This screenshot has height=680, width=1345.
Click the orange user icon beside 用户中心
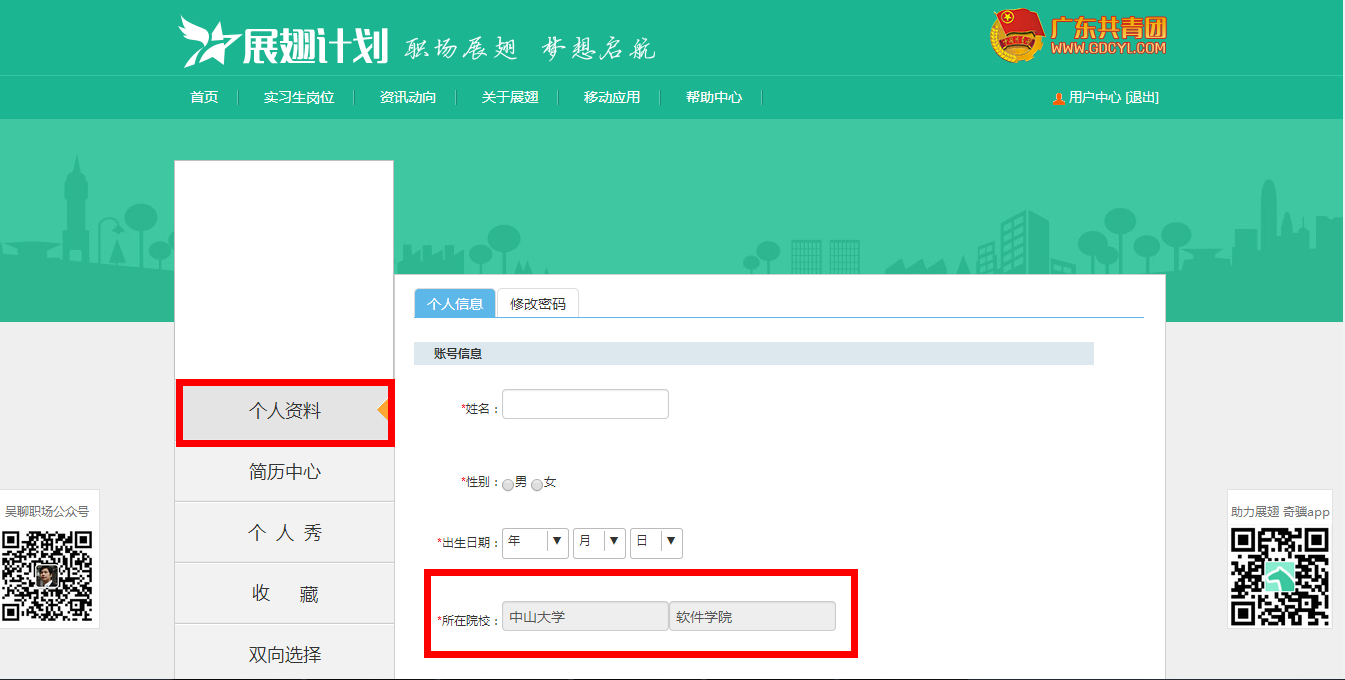point(1058,98)
